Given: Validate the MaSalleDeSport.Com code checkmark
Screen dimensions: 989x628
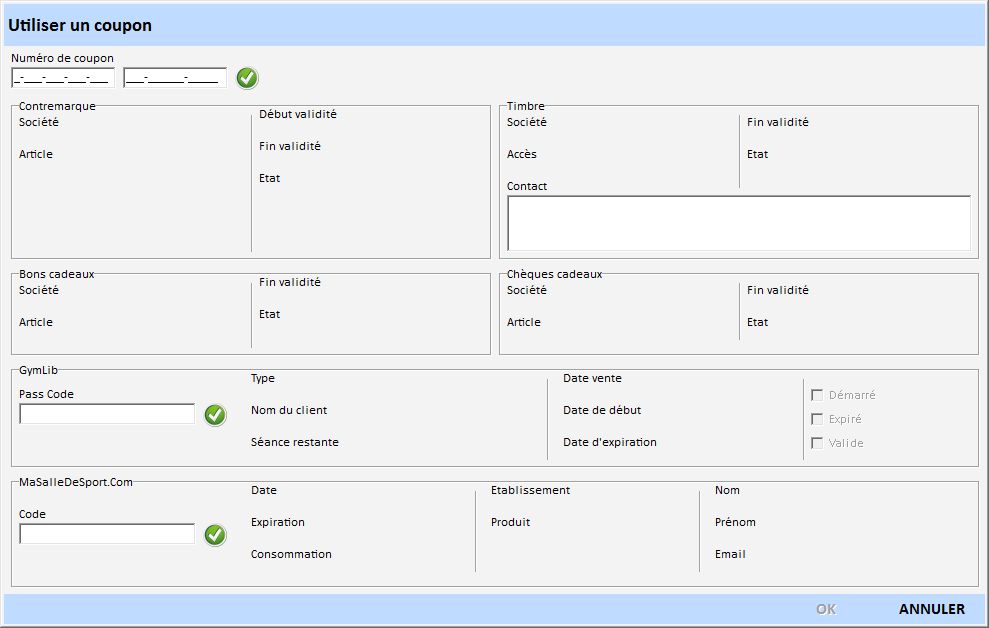Looking at the screenshot, I should tap(215, 535).
